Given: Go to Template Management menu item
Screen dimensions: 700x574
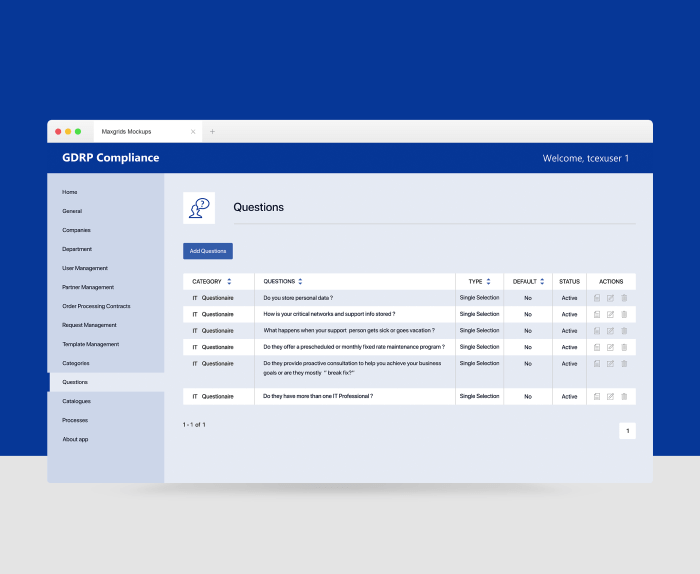Looking at the screenshot, I should coord(90,344).
